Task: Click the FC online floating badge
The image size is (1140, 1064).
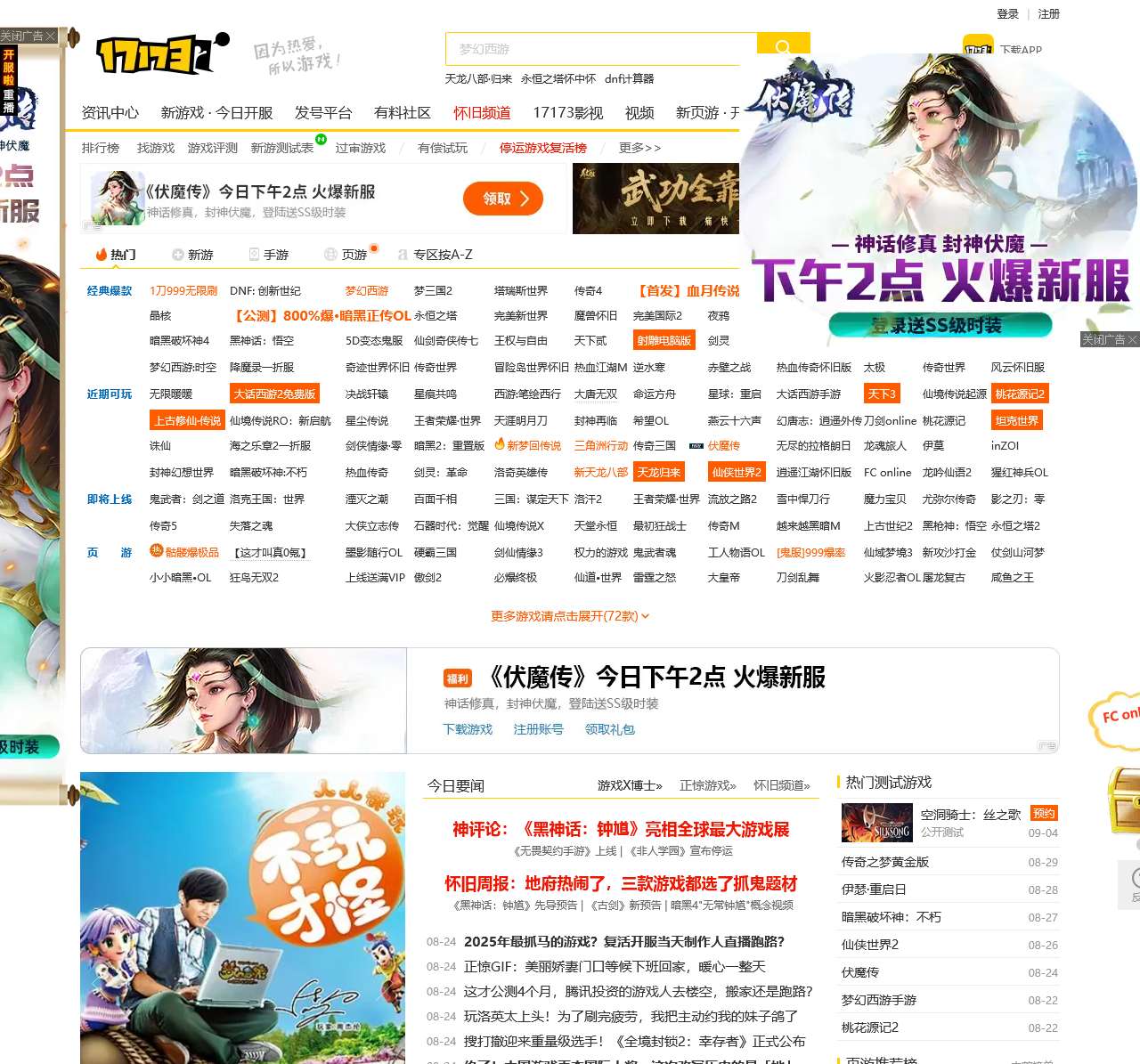Action: pos(1115,719)
